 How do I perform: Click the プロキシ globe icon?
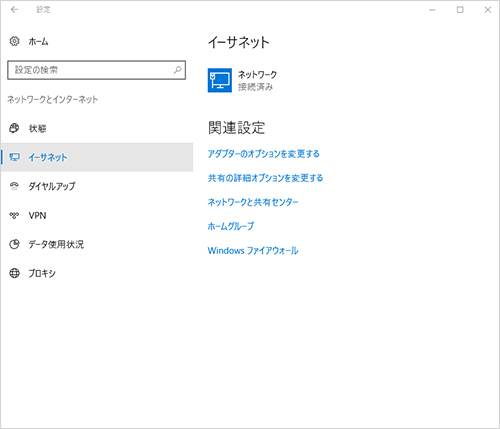(x=14, y=273)
